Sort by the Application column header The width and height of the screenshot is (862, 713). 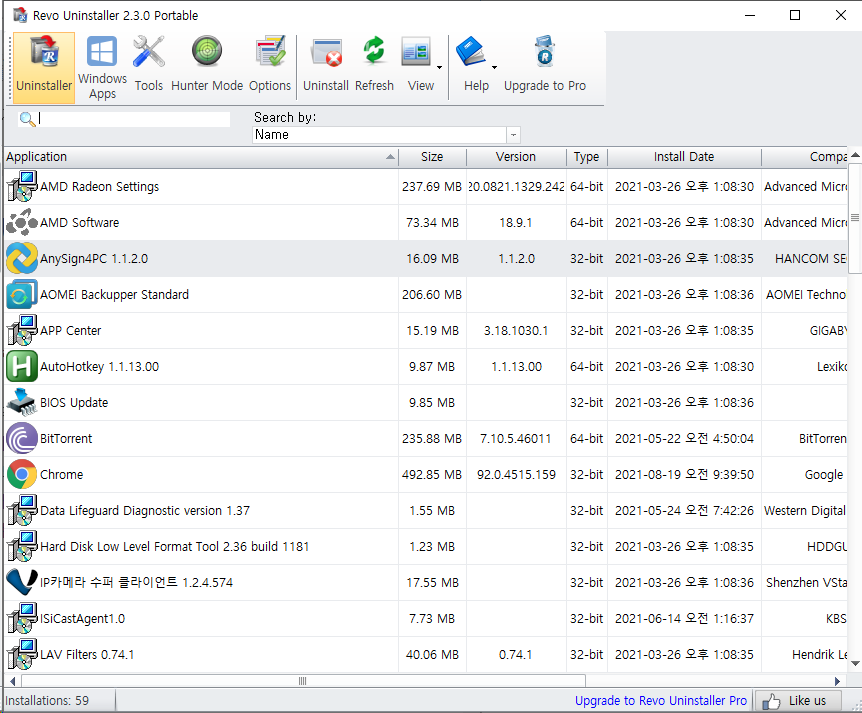coord(201,157)
